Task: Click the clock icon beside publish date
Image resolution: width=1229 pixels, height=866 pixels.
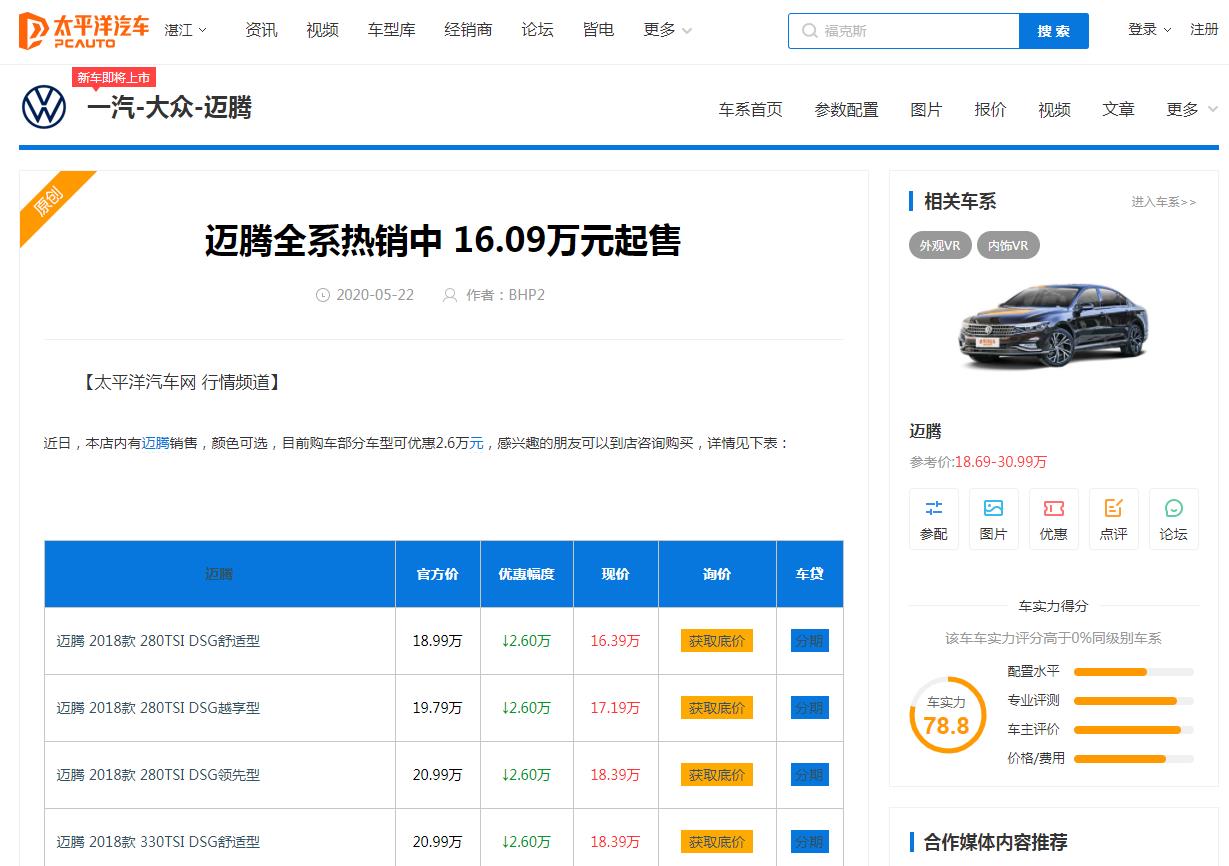Action: pos(323,295)
